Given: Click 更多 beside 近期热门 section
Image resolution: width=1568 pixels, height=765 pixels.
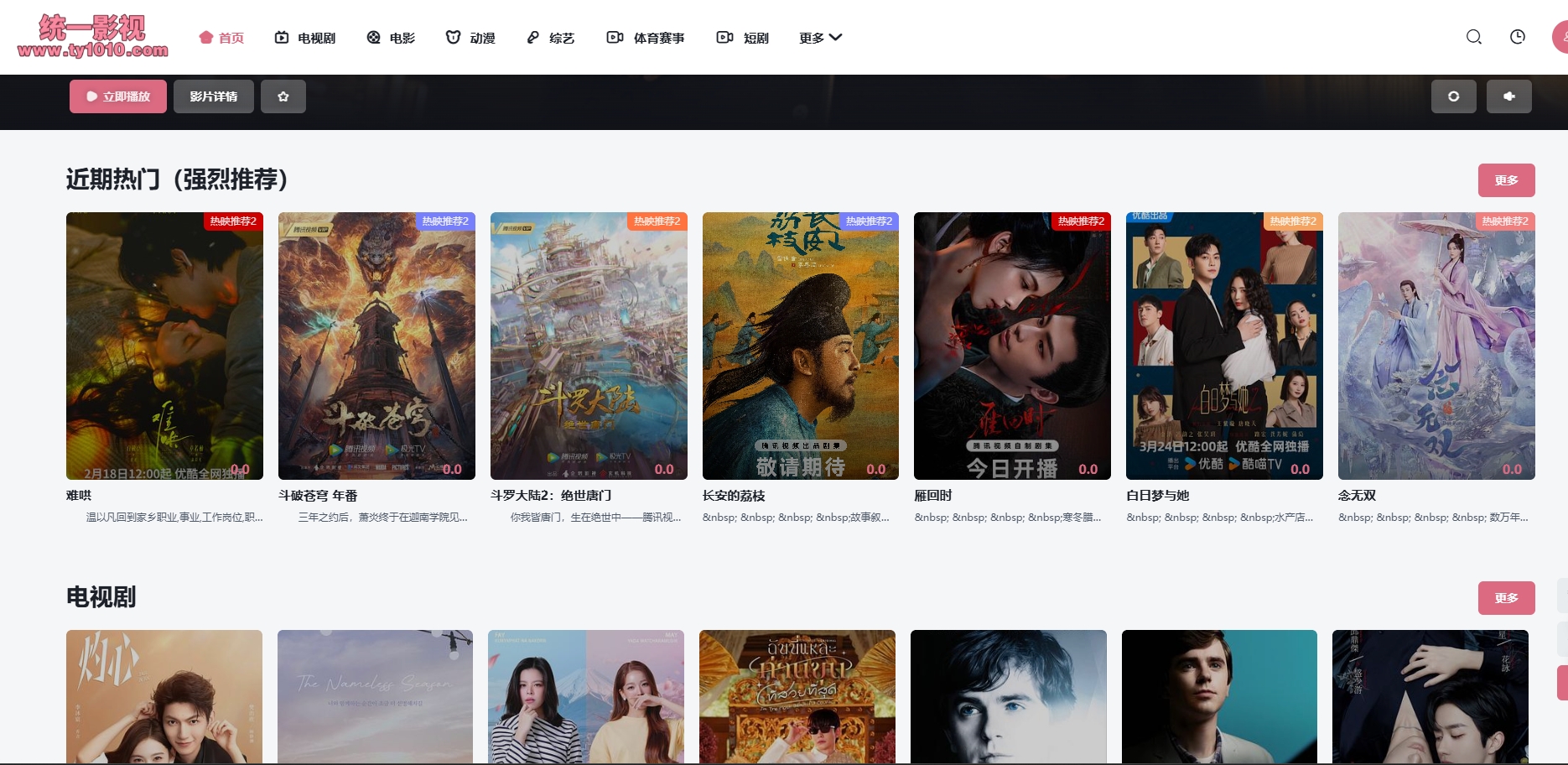Looking at the screenshot, I should click(1506, 180).
